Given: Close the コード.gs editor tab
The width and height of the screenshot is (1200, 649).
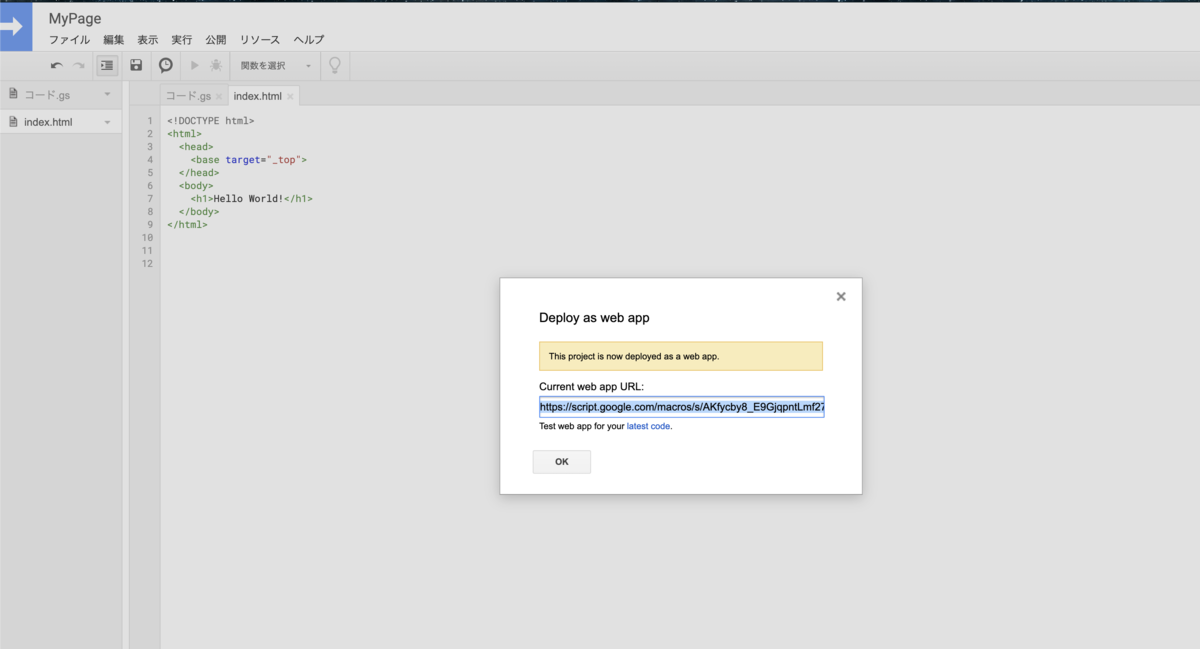Looking at the screenshot, I should coord(219,97).
